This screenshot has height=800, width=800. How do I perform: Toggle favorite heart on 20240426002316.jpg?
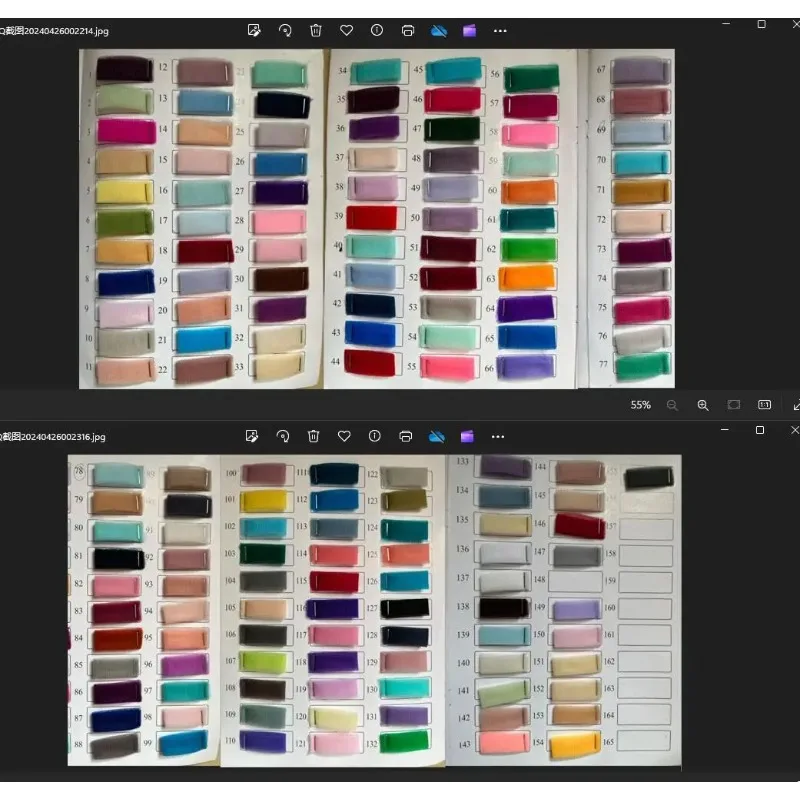click(344, 436)
